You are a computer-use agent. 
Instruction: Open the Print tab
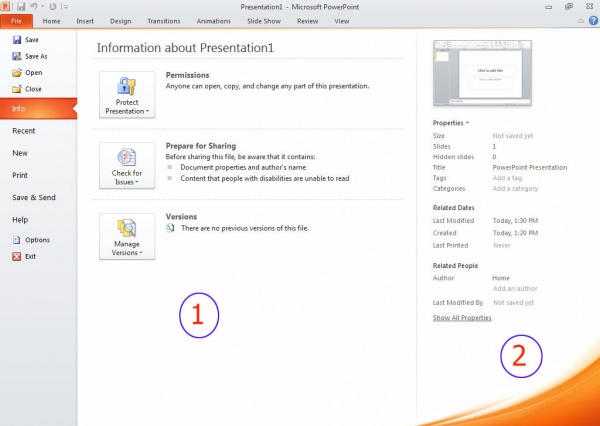pyautogui.click(x=20, y=175)
